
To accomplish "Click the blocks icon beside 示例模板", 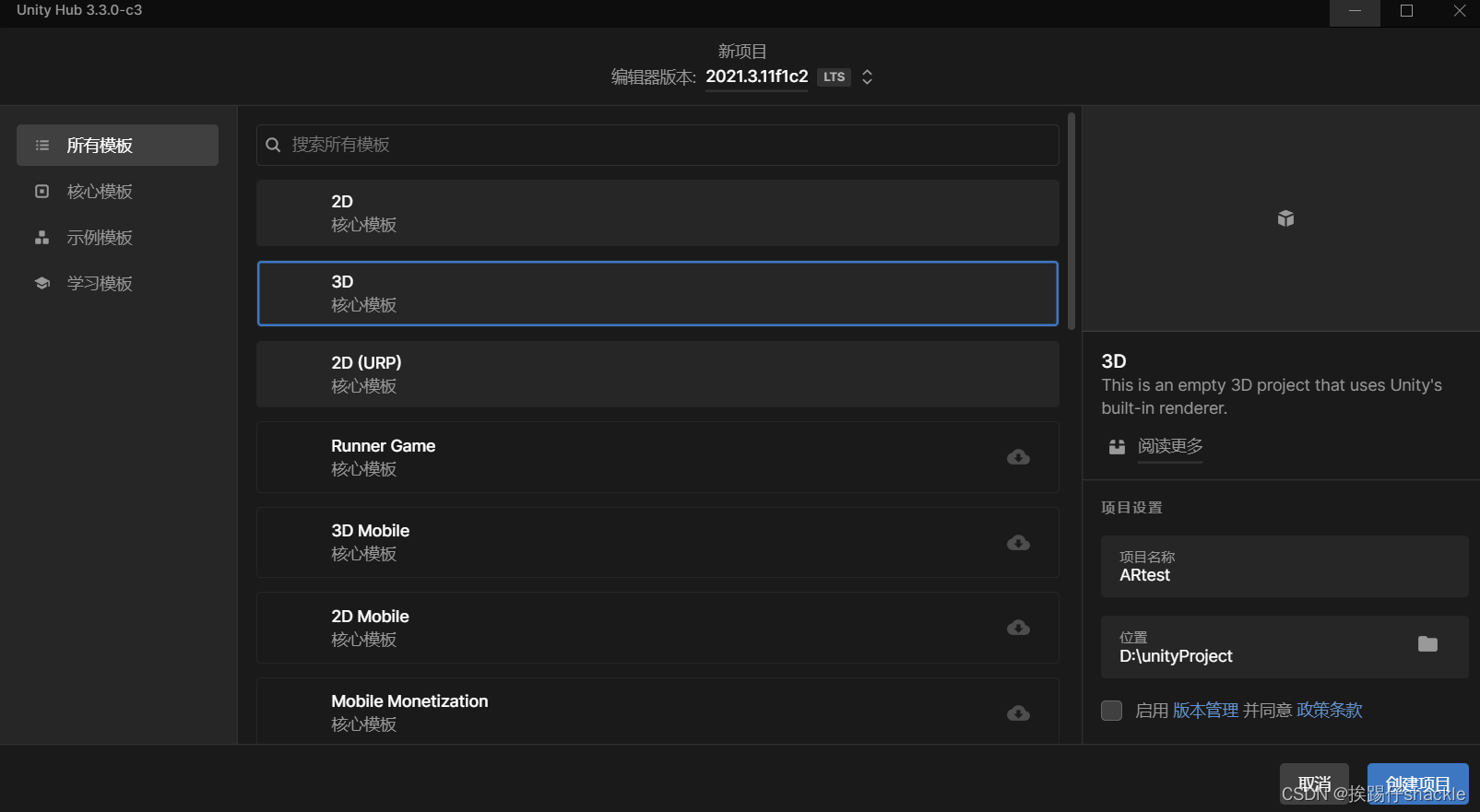I will point(41,238).
